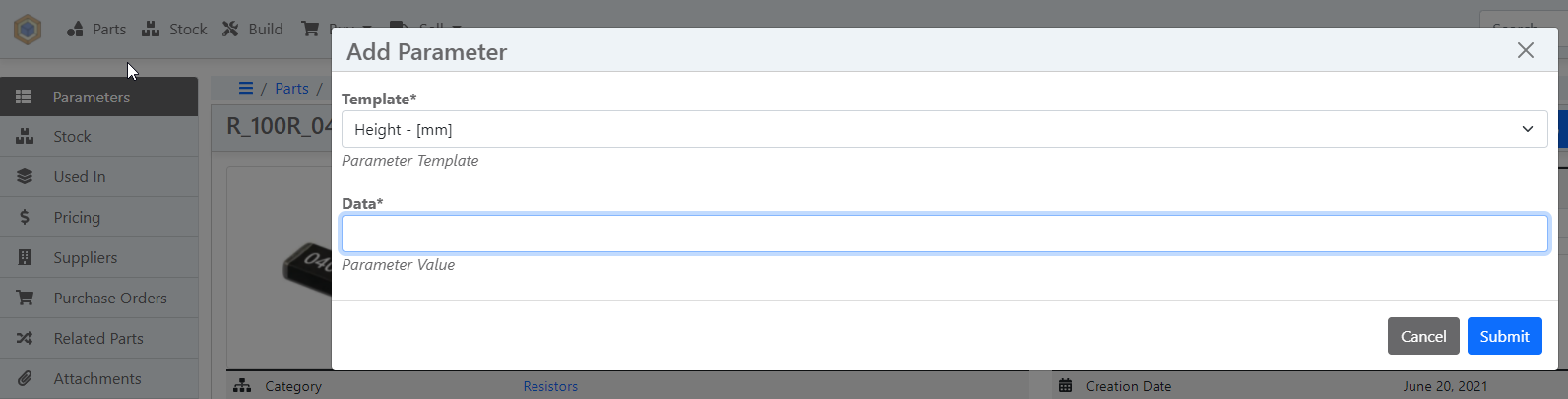Screen dimensions: 1568x399
Task: Toggle the breadcrumb hamburger menu icon
Action: click(246, 89)
